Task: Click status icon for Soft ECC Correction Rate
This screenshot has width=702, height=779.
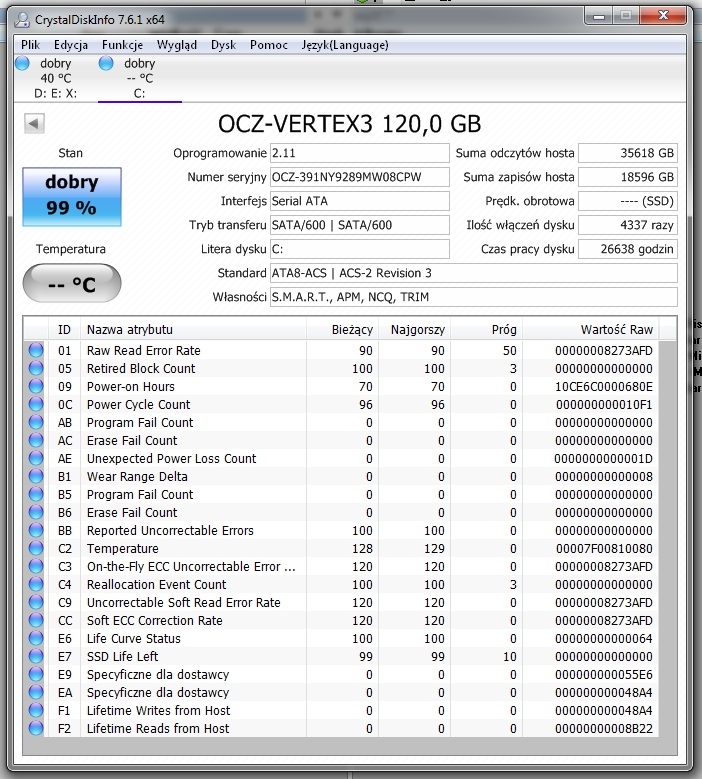Action: click(x=36, y=620)
